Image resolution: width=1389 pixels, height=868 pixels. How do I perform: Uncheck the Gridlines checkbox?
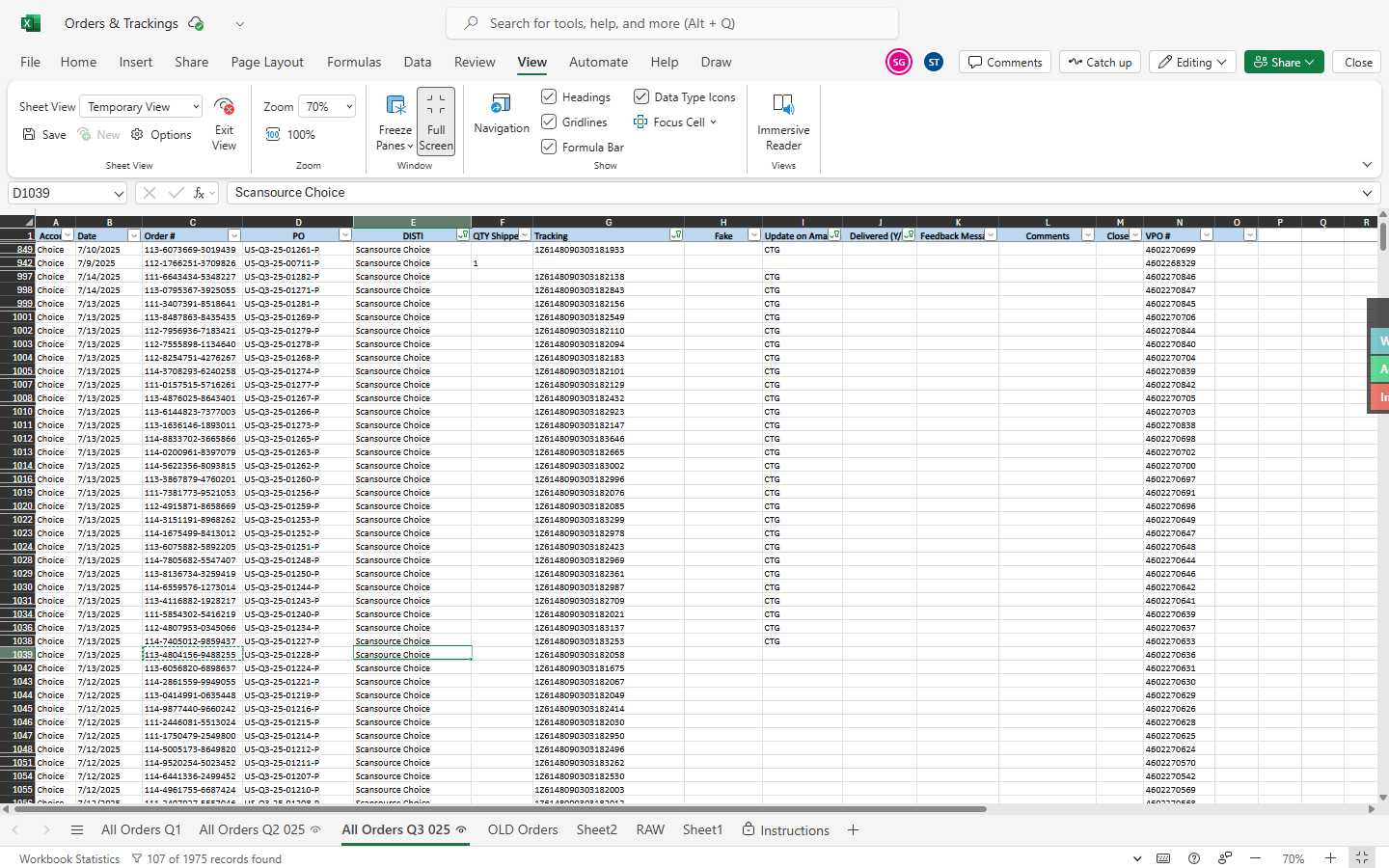tap(549, 122)
